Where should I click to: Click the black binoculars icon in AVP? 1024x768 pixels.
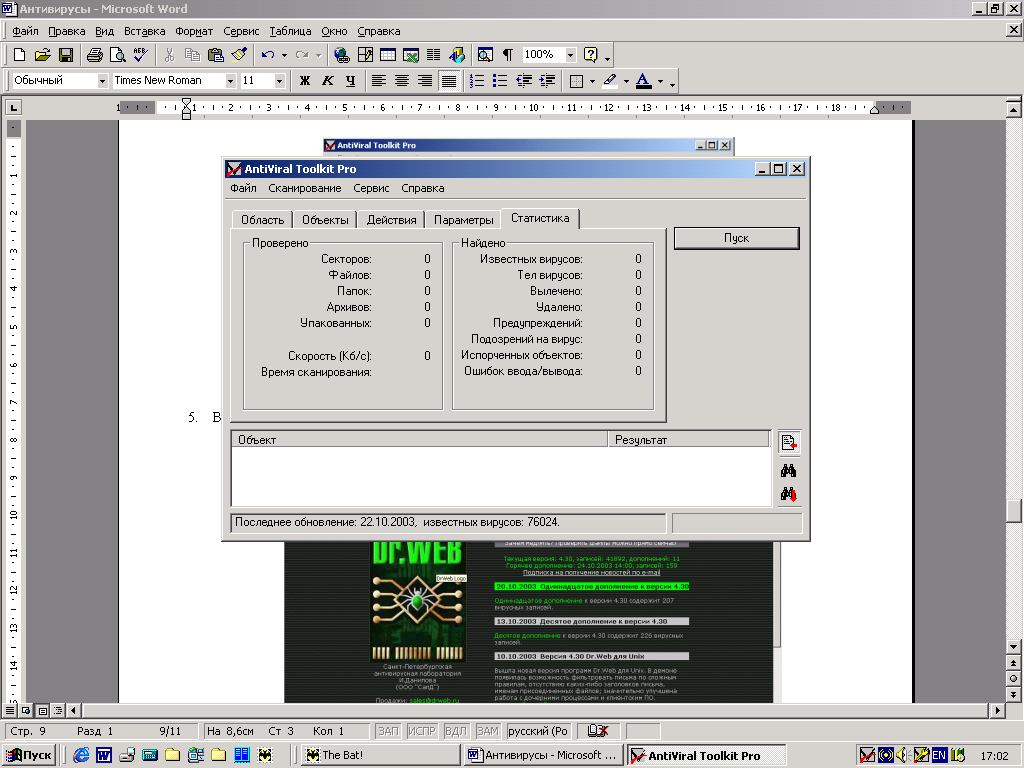point(788,471)
